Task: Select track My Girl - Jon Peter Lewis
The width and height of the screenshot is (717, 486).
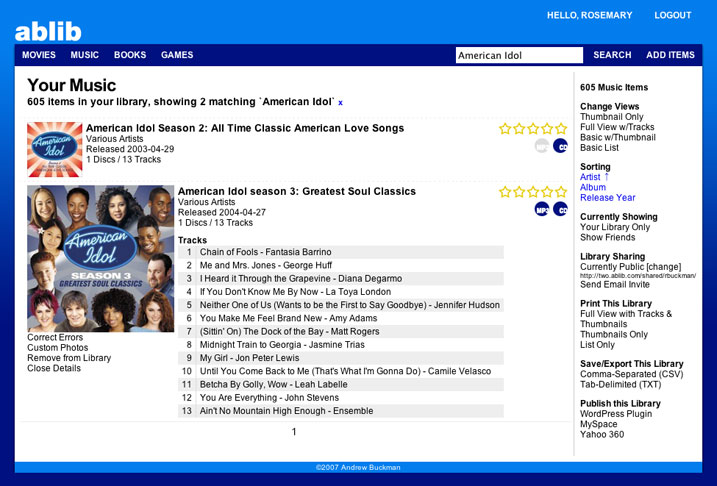Action: pyautogui.click(x=341, y=358)
